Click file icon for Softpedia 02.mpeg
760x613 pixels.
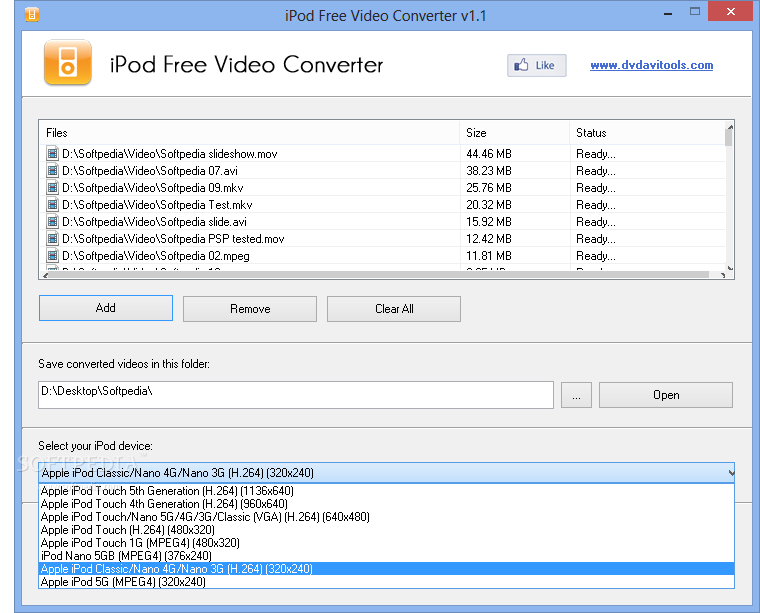(x=52, y=255)
